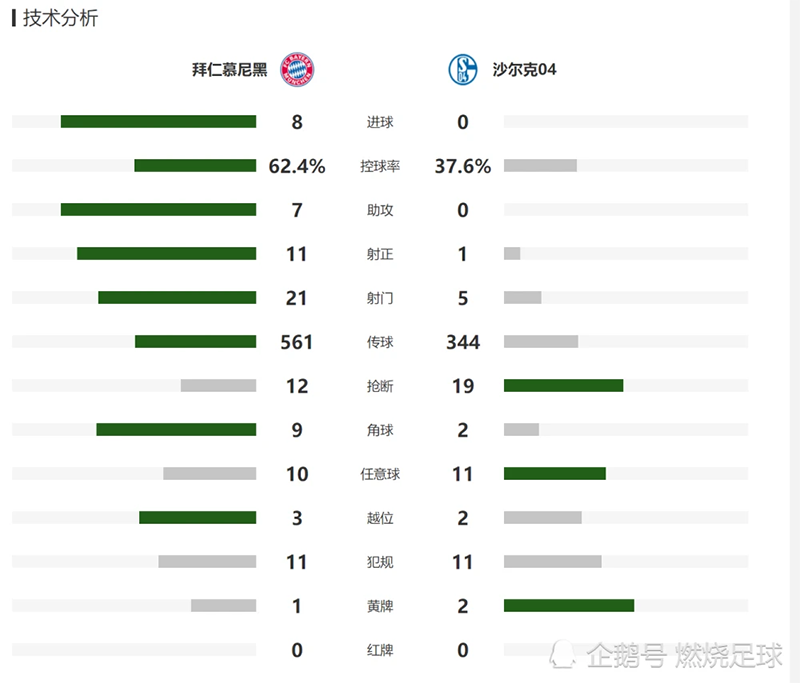Click the 企鹅号 燃烧足球 watermark
The height and width of the screenshot is (683, 800).
[x=672, y=656]
